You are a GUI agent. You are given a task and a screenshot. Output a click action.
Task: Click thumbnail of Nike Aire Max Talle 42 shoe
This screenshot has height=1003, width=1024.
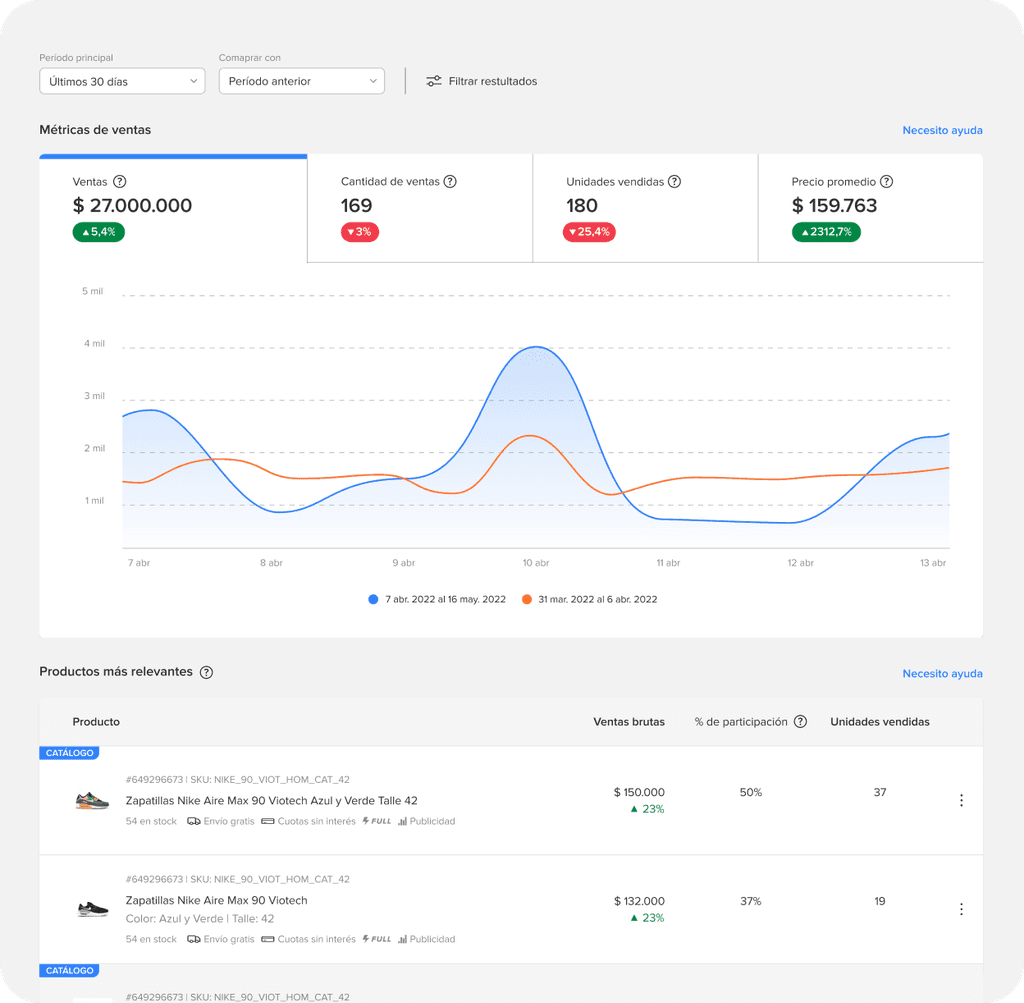(x=92, y=800)
